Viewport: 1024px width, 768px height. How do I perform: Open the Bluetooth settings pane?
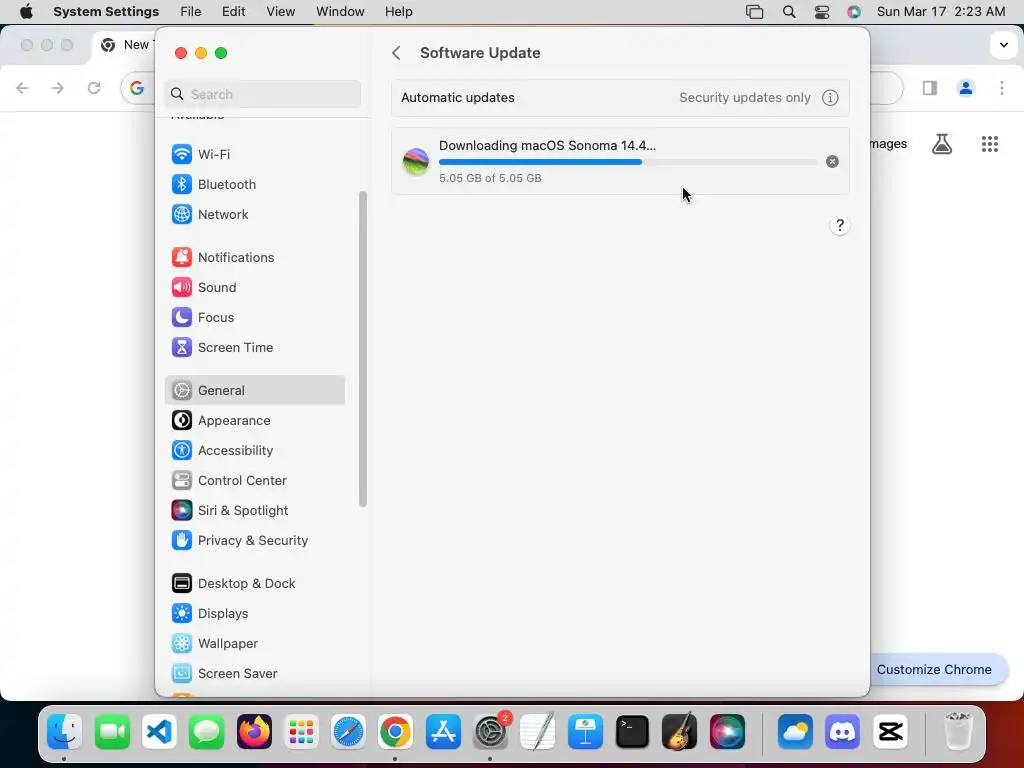(x=255, y=184)
